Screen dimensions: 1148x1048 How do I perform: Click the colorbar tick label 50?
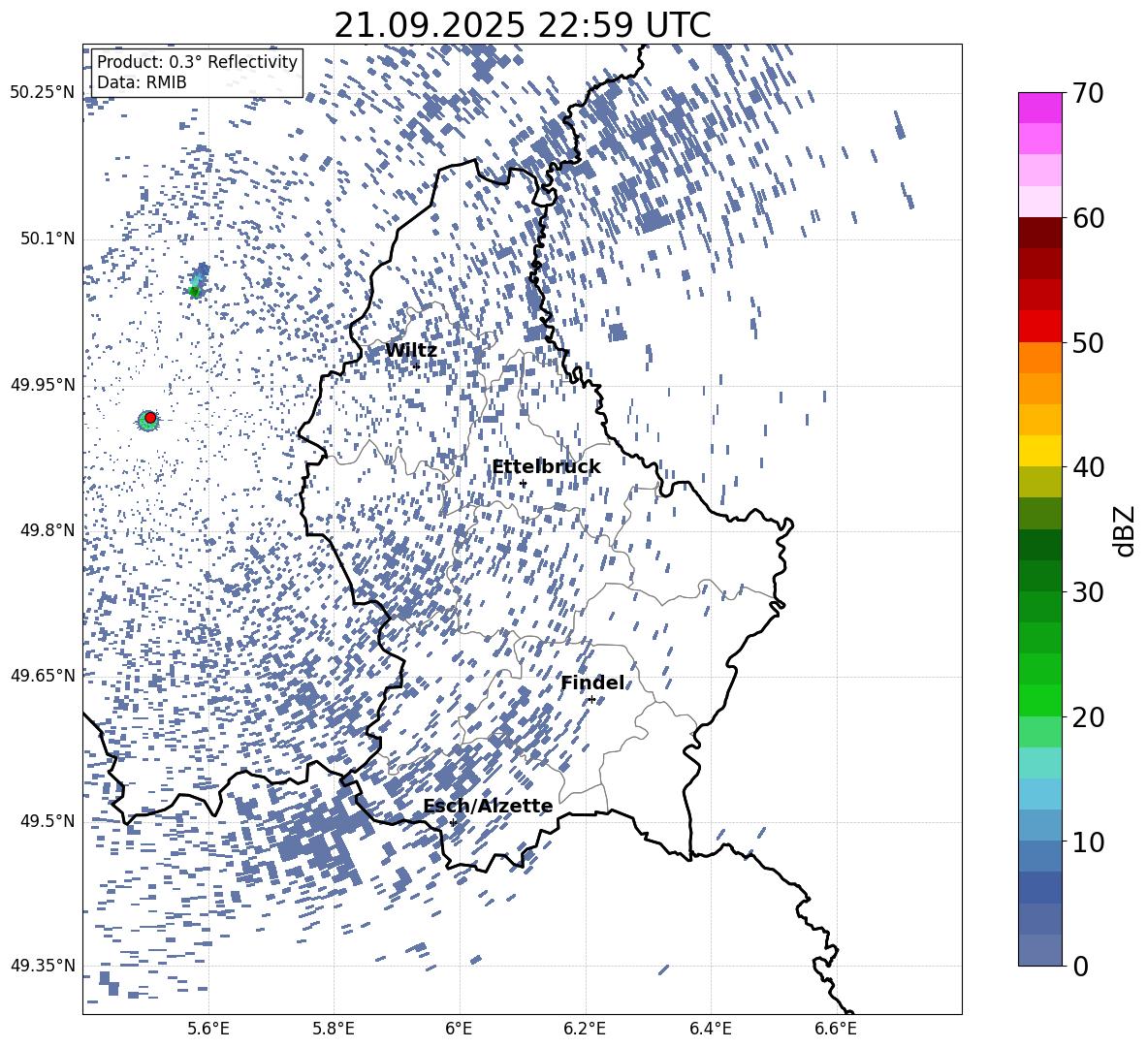1088,343
